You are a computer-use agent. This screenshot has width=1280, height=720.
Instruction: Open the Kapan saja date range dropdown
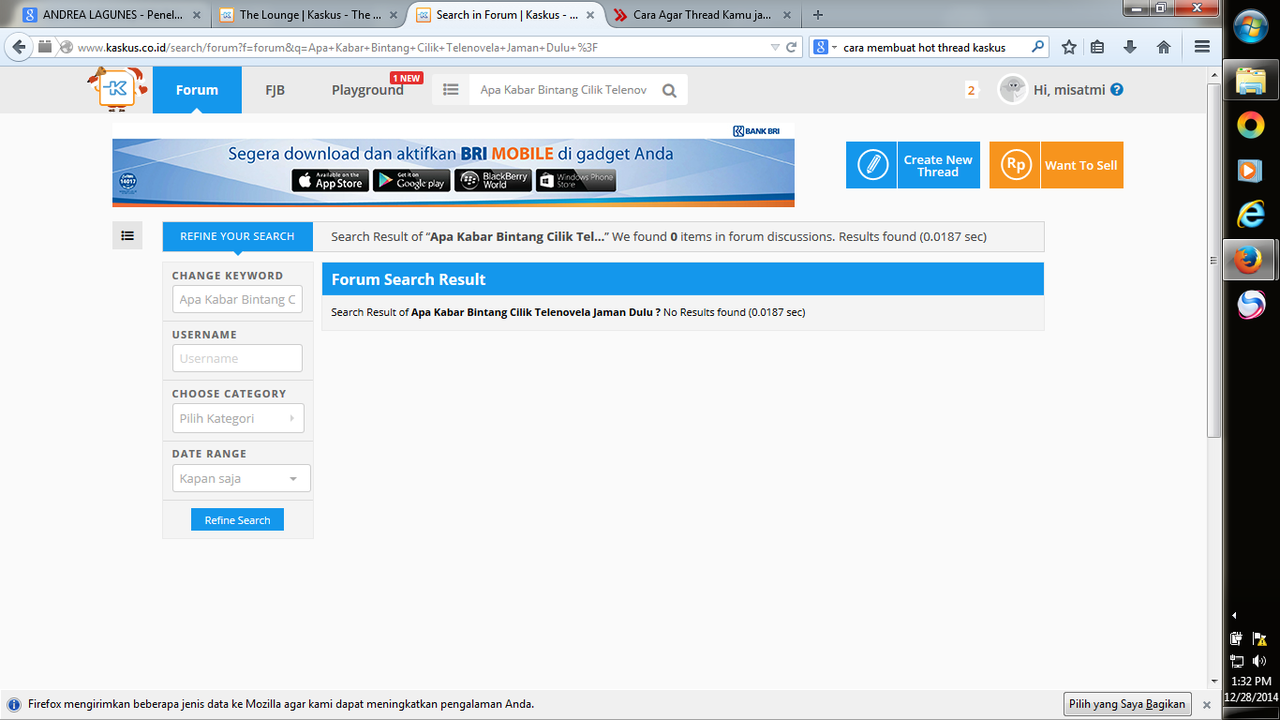tap(241, 478)
